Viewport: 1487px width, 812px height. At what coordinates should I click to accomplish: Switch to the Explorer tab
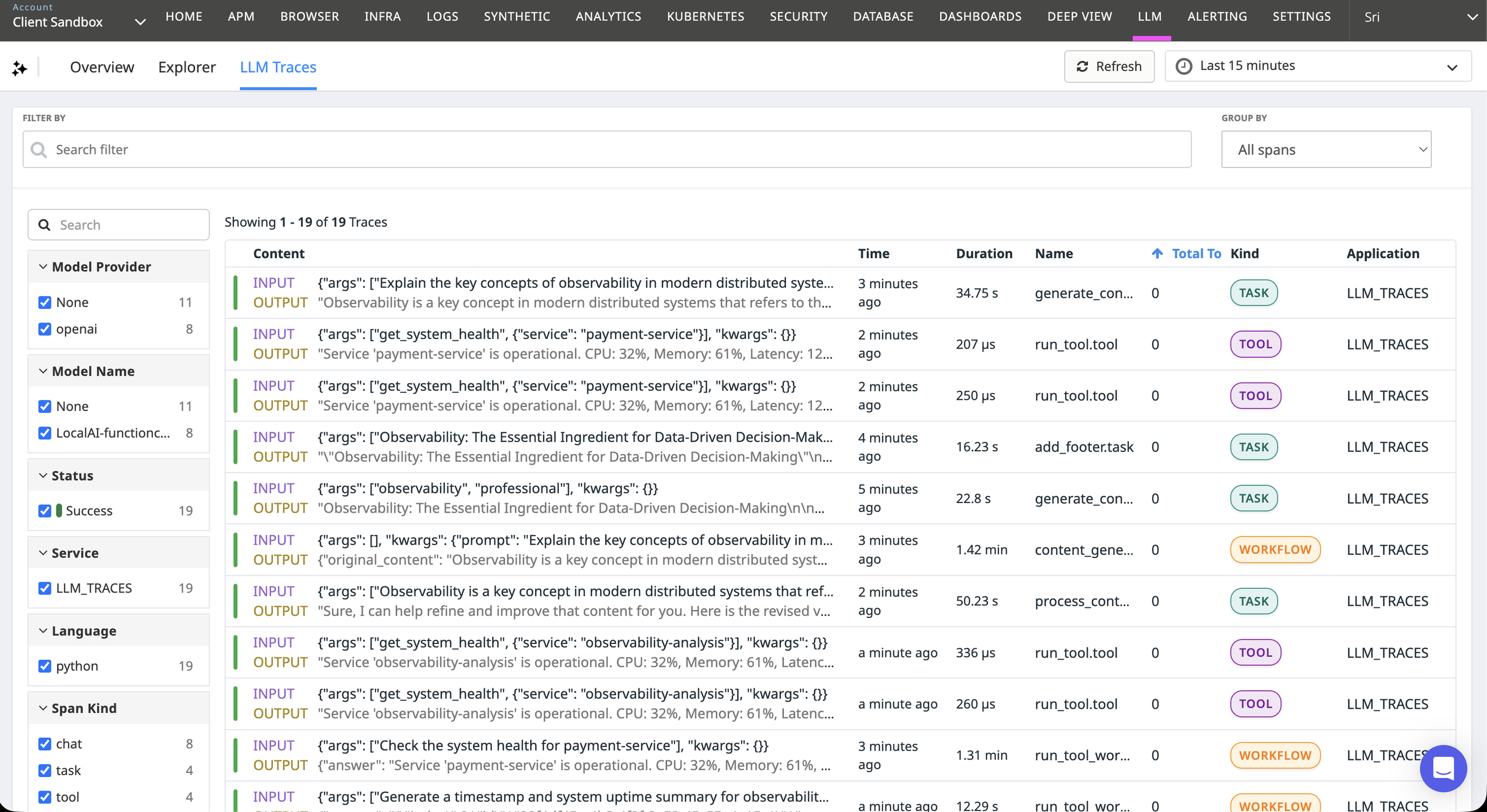coord(187,68)
